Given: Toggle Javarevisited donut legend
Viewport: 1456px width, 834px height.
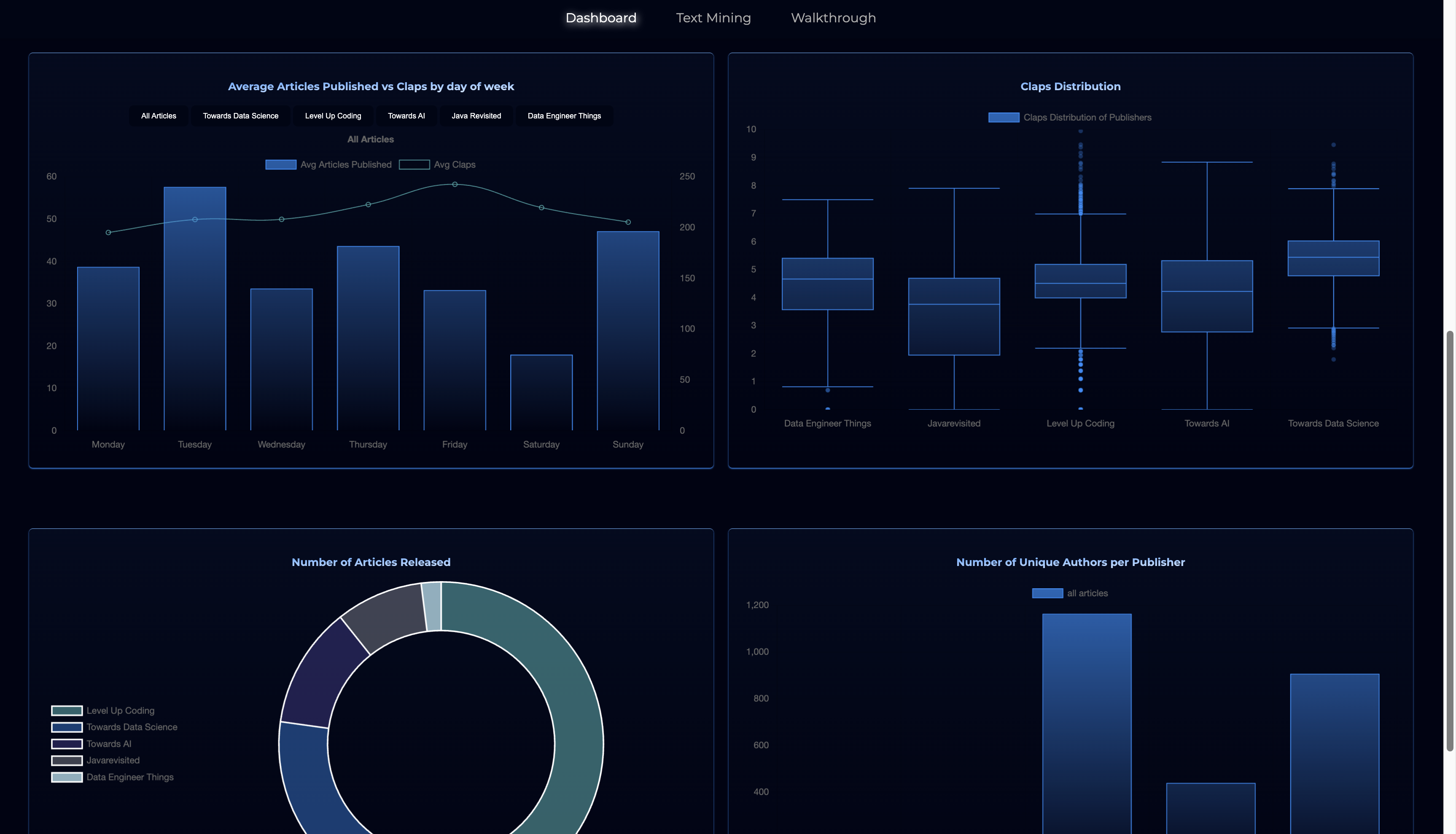Looking at the screenshot, I should [96, 760].
